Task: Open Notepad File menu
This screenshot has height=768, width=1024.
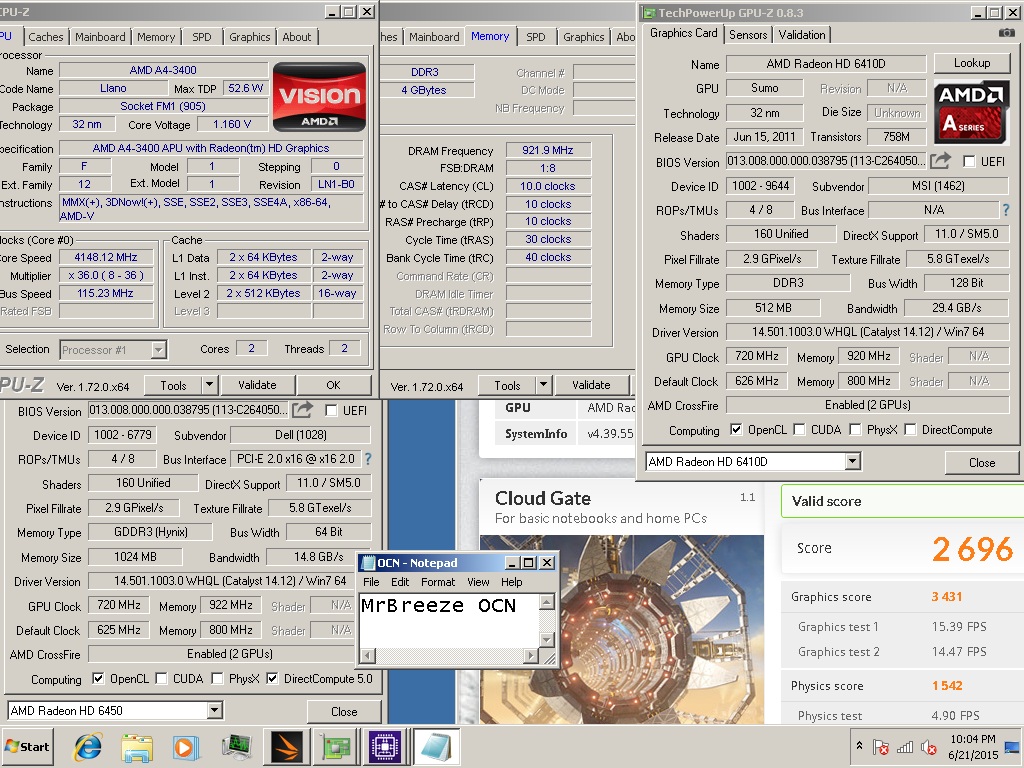Action: (x=371, y=582)
